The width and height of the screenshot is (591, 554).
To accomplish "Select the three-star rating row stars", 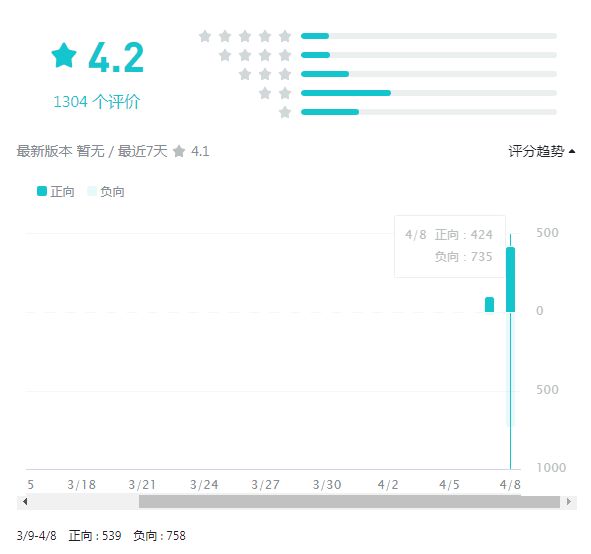I will point(265,74).
